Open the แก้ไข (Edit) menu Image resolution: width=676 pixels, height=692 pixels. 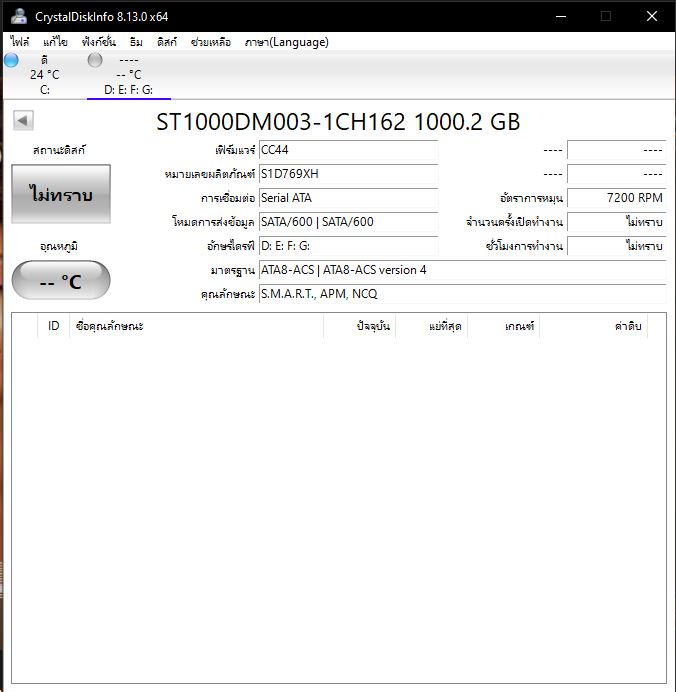pos(55,42)
